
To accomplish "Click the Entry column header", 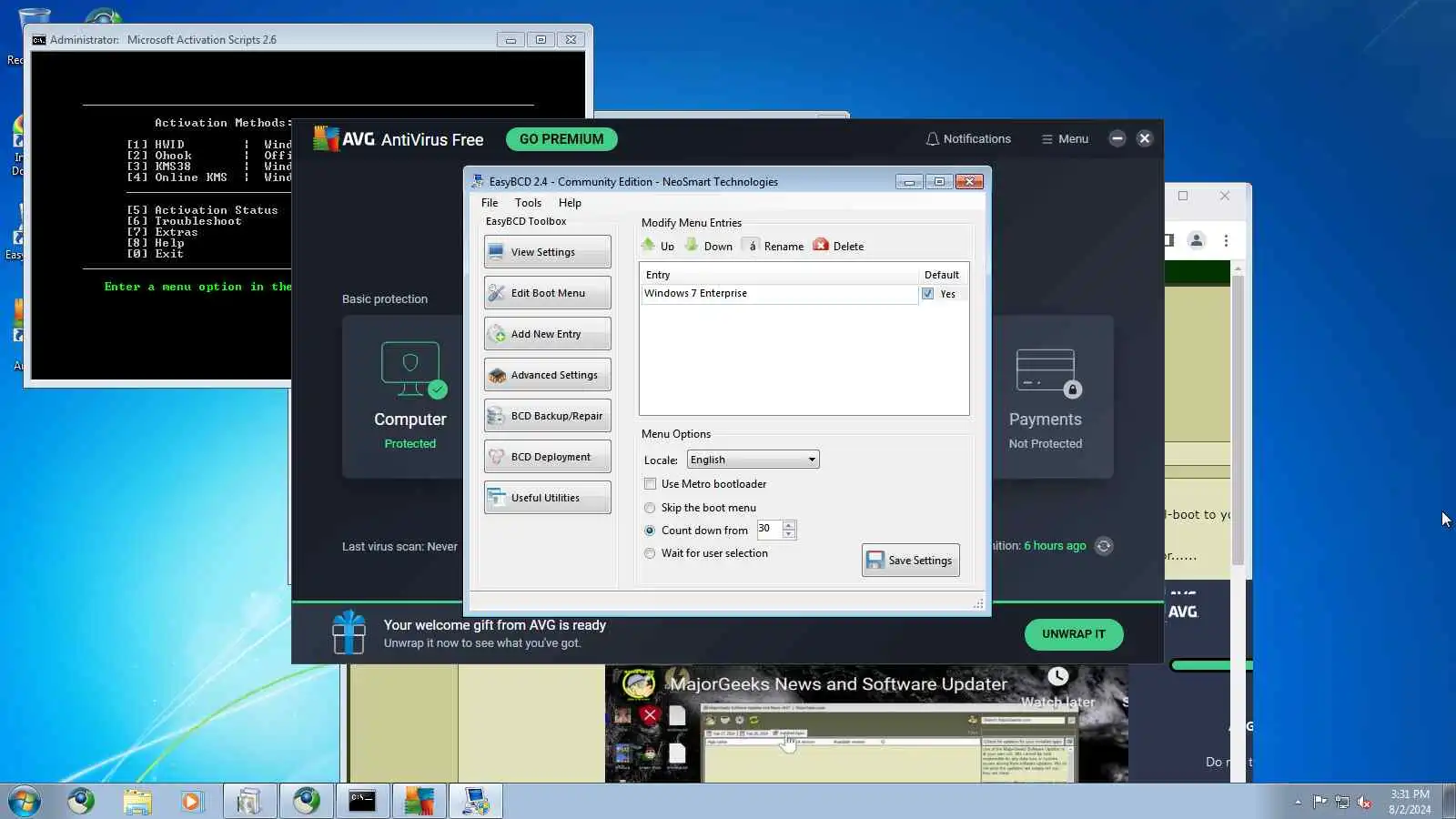I will point(780,275).
